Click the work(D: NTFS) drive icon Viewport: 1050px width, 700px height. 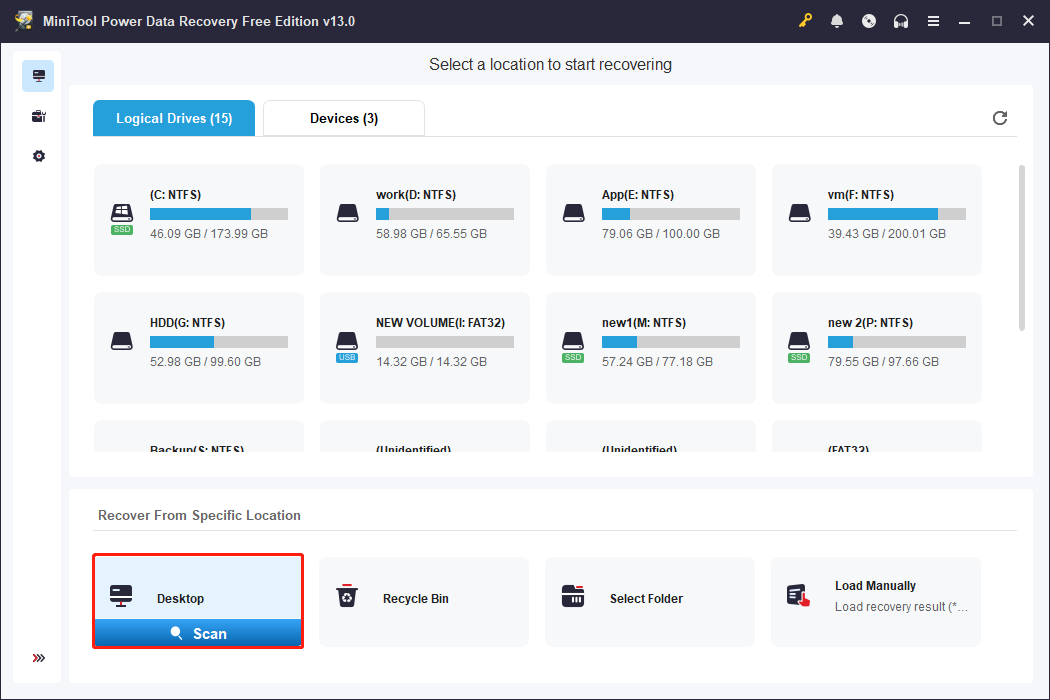coord(348,213)
